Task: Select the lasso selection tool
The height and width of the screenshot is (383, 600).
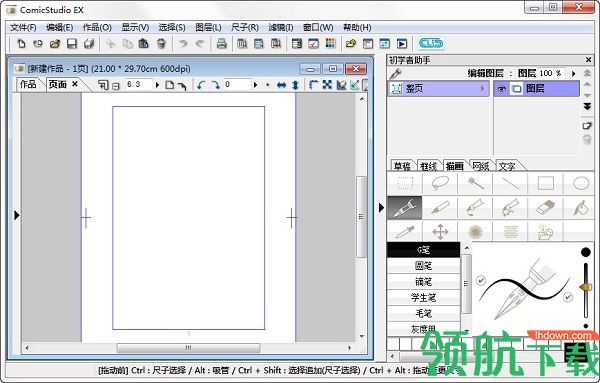Action: coord(440,183)
